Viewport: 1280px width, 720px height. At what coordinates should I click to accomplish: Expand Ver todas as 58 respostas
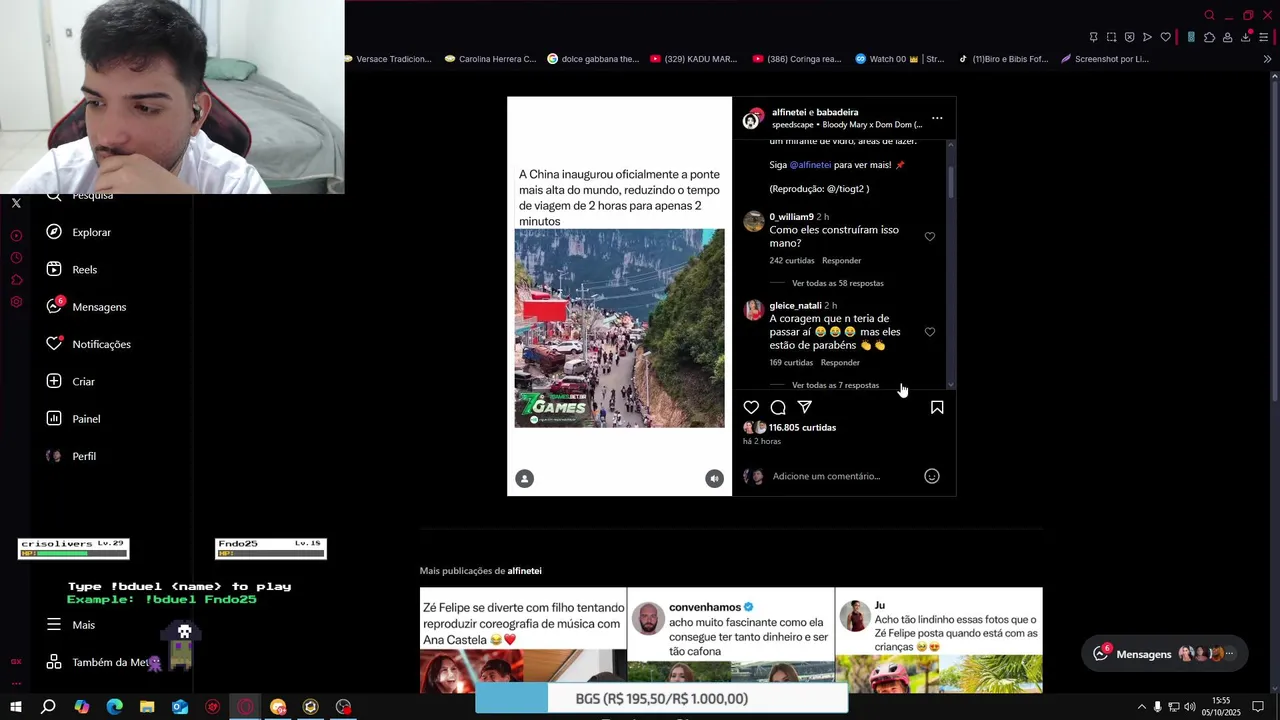coord(838,283)
